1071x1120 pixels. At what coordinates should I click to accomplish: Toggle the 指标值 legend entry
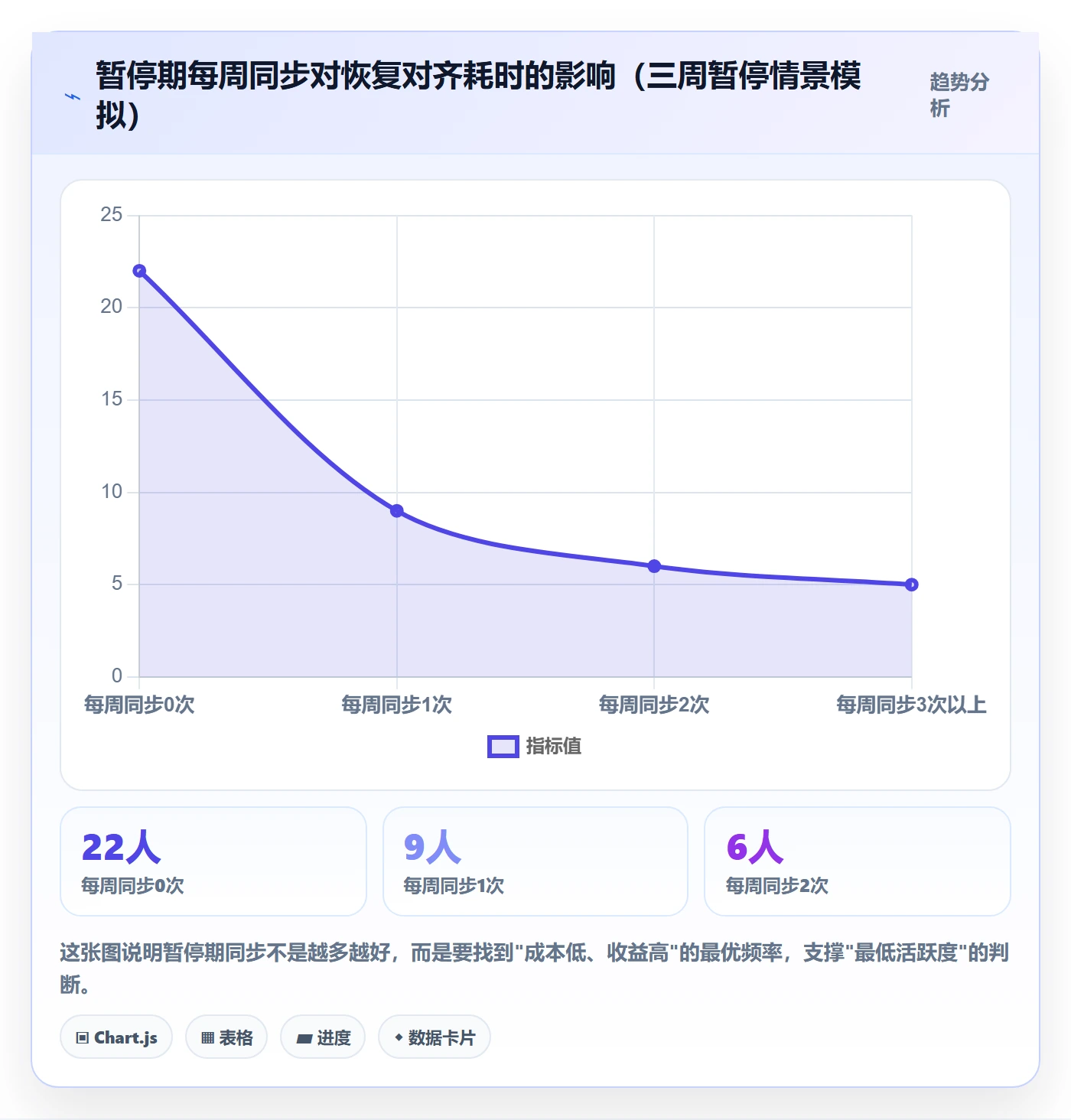tap(535, 746)
